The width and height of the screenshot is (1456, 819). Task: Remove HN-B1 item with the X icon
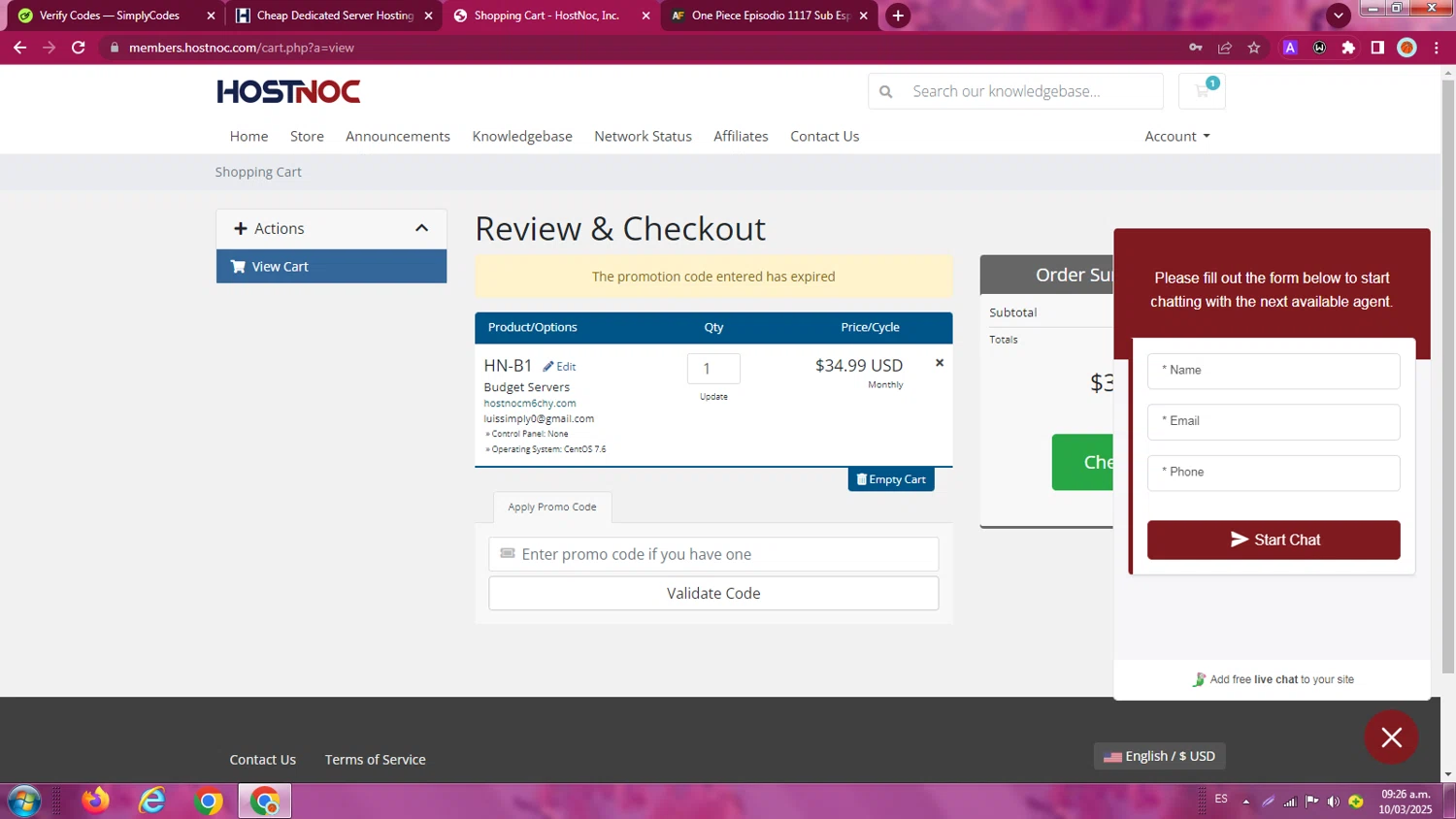(939, 363)
